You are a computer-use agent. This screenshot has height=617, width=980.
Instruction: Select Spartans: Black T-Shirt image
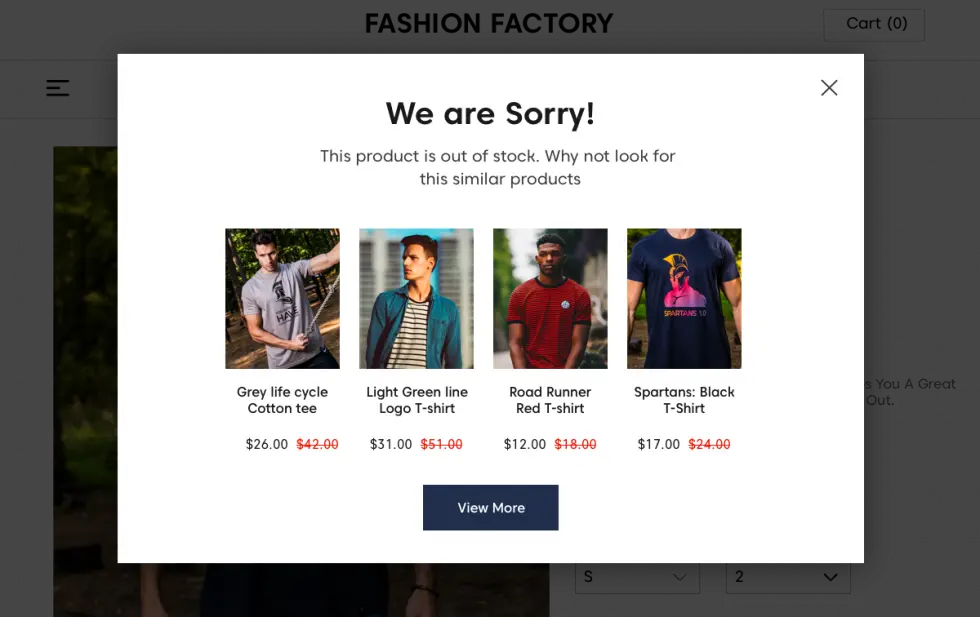pos(684,298)
